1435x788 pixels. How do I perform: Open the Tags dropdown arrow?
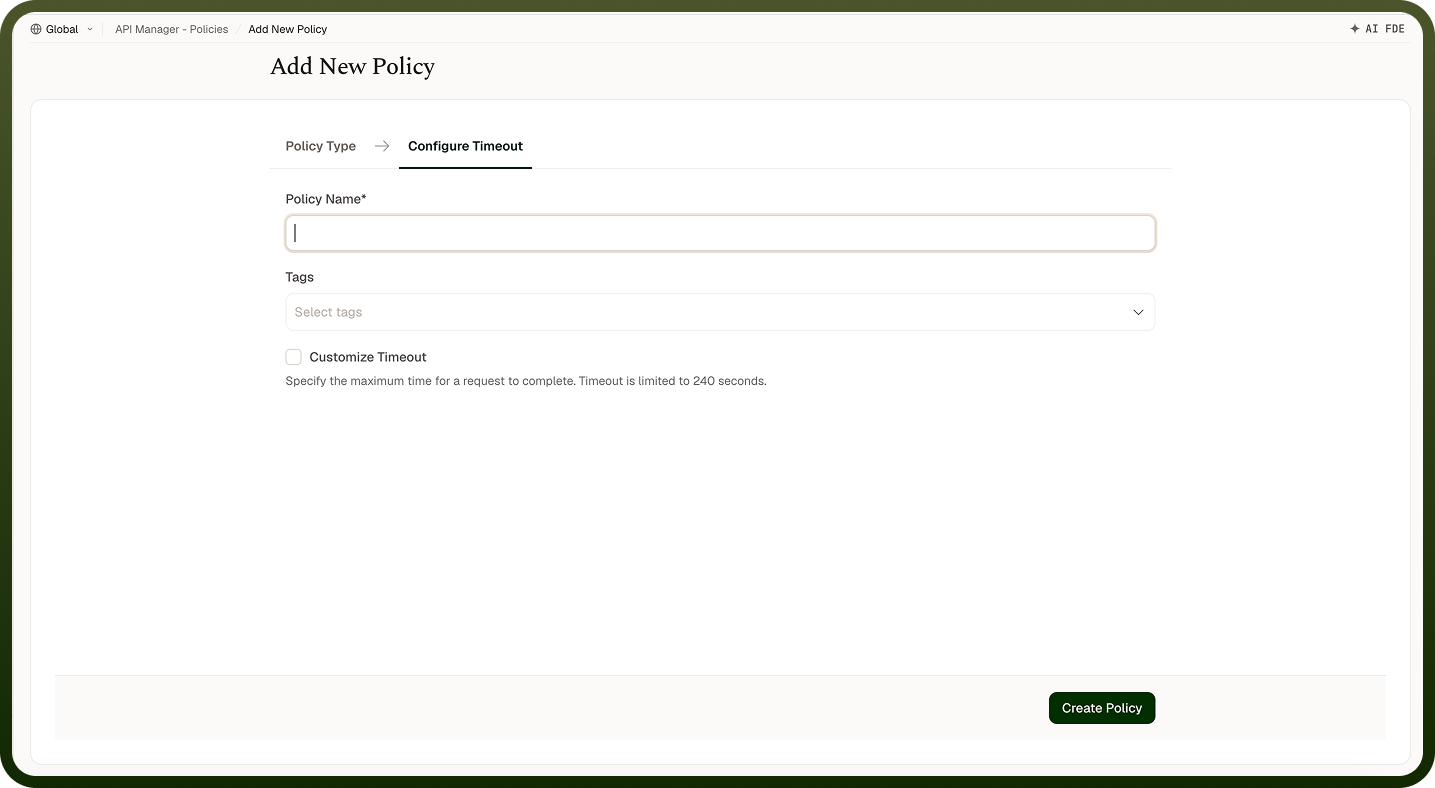click(x=1138, y=312)
